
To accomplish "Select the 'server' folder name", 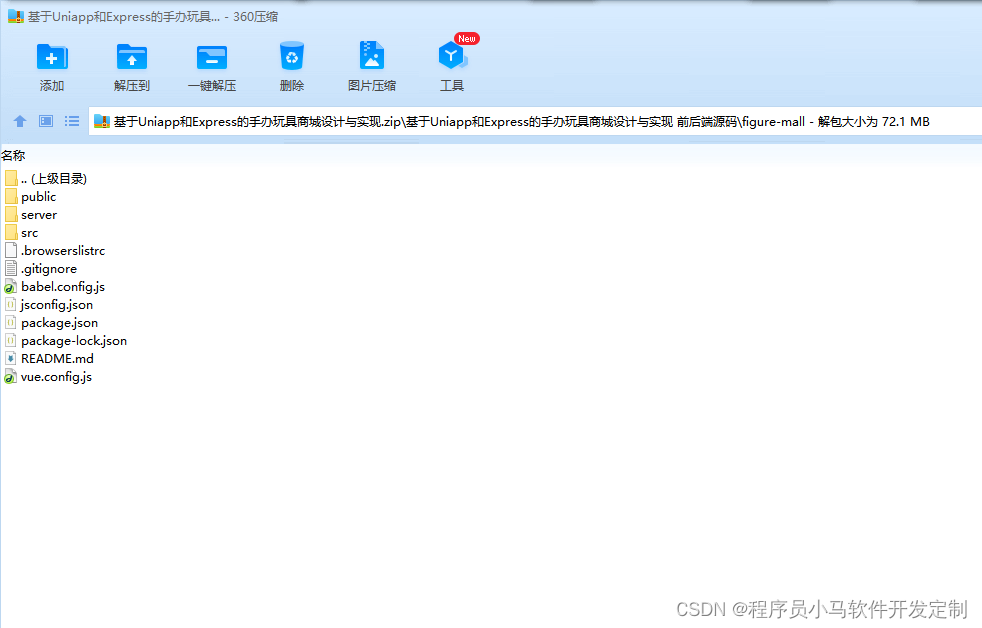I will coord(39,215).
